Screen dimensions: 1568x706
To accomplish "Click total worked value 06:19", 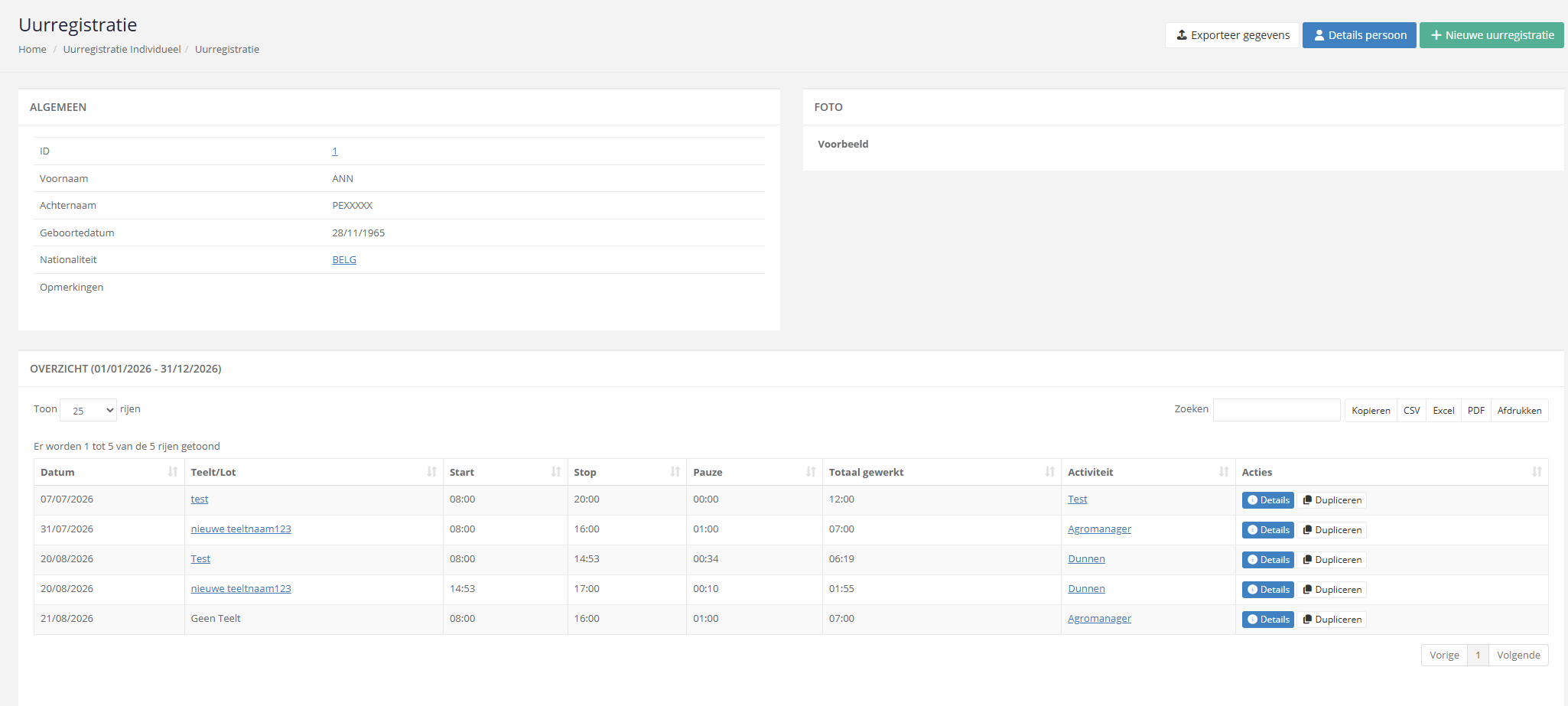I will point(841,559).
